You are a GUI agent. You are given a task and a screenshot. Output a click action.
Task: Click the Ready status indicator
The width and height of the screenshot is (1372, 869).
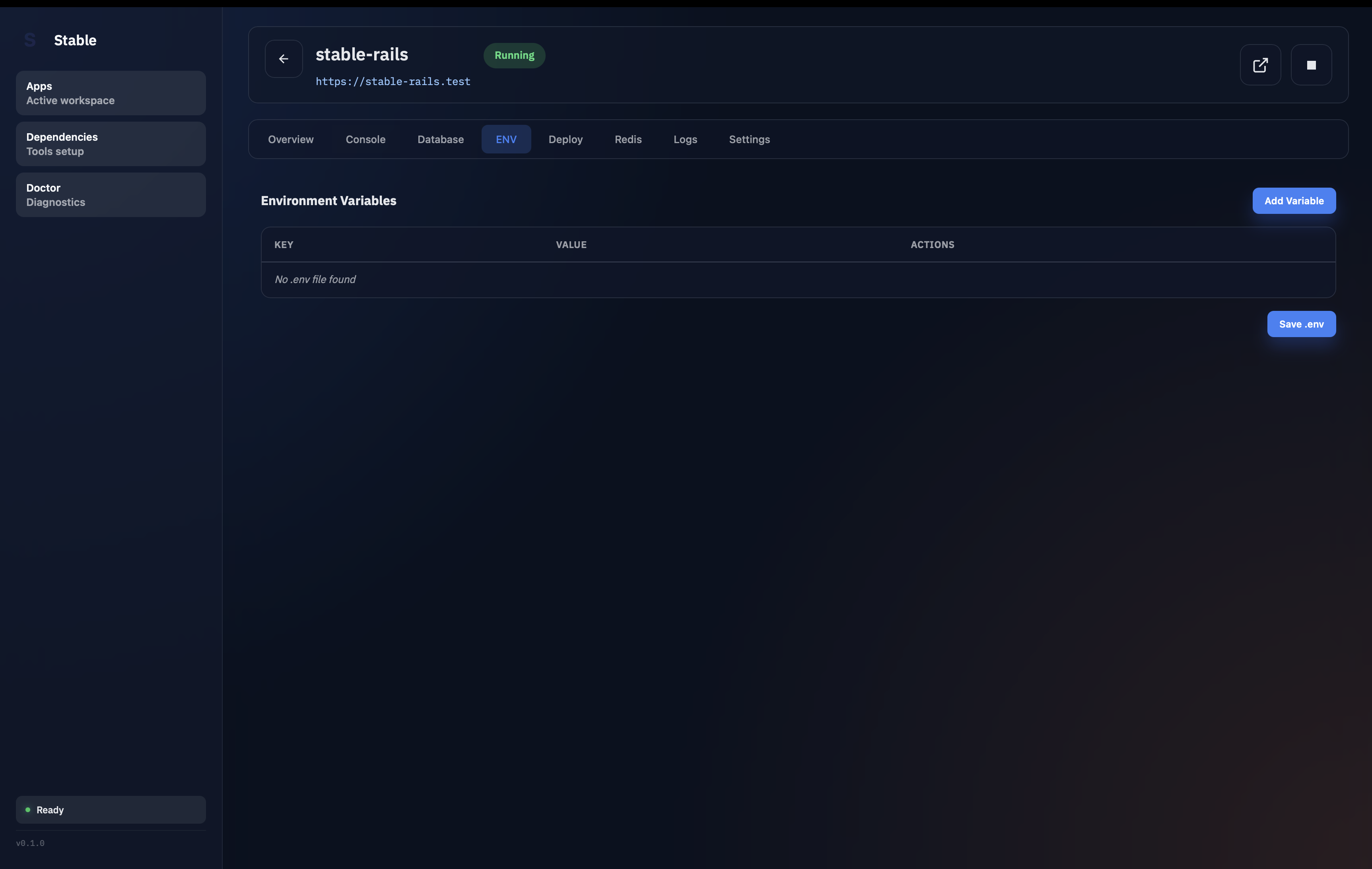click(x=111, y=810)
